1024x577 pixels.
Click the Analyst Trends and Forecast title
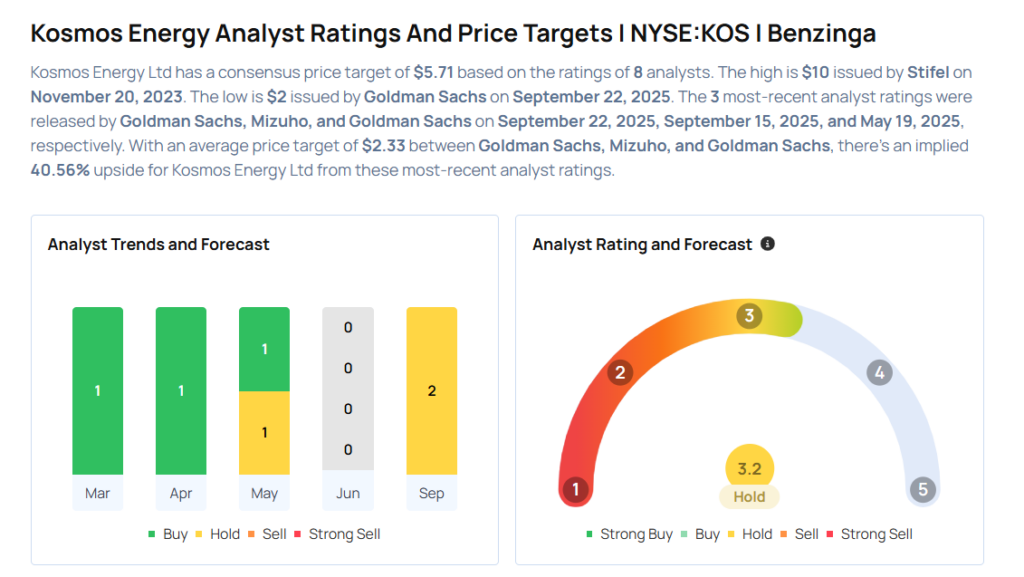click(158, 244)
